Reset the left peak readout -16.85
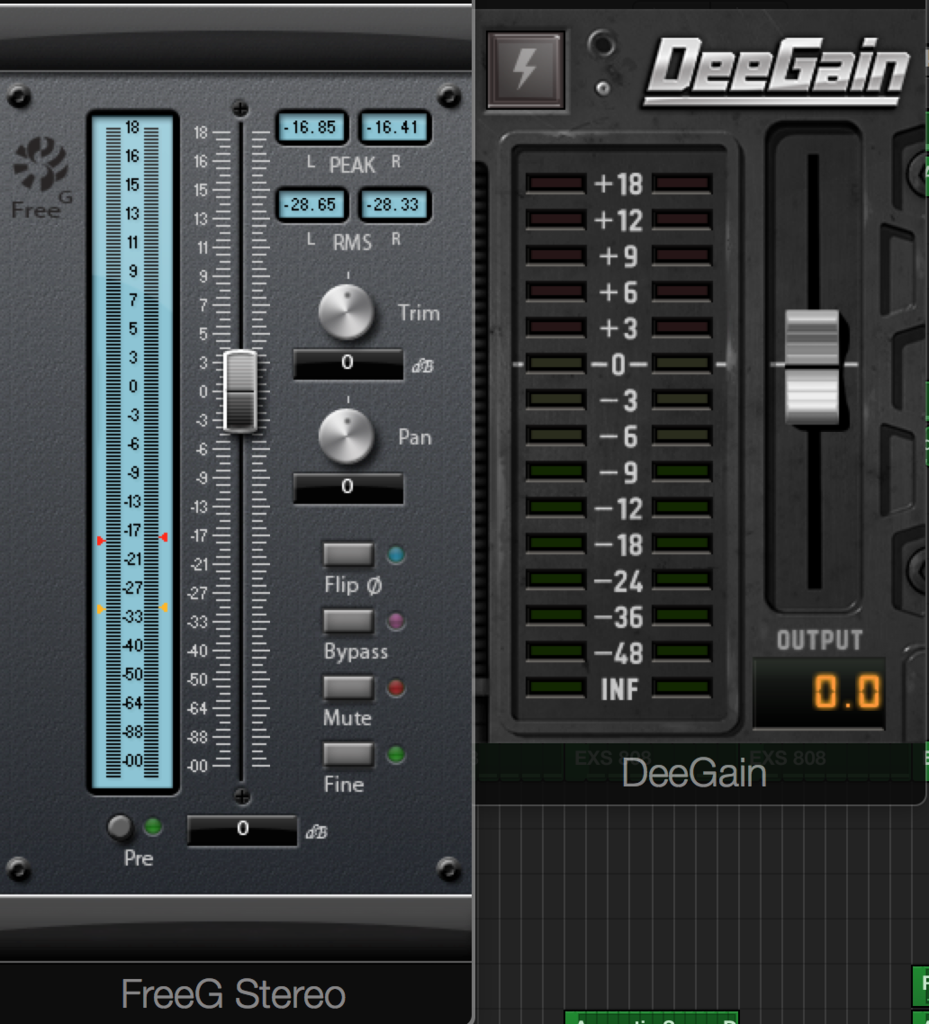 tap(311, 127)
